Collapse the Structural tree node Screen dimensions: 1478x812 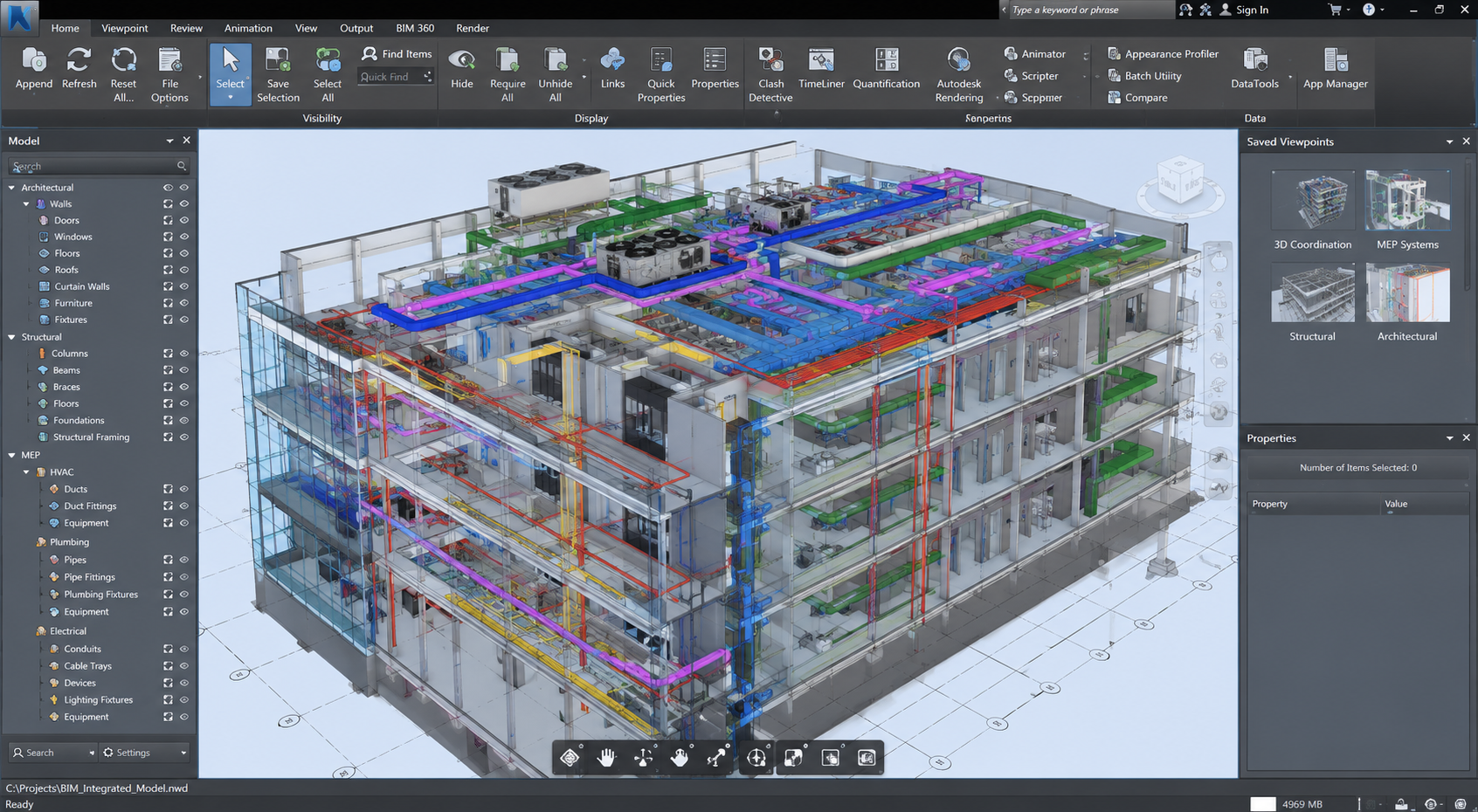(x=11, y=337)
